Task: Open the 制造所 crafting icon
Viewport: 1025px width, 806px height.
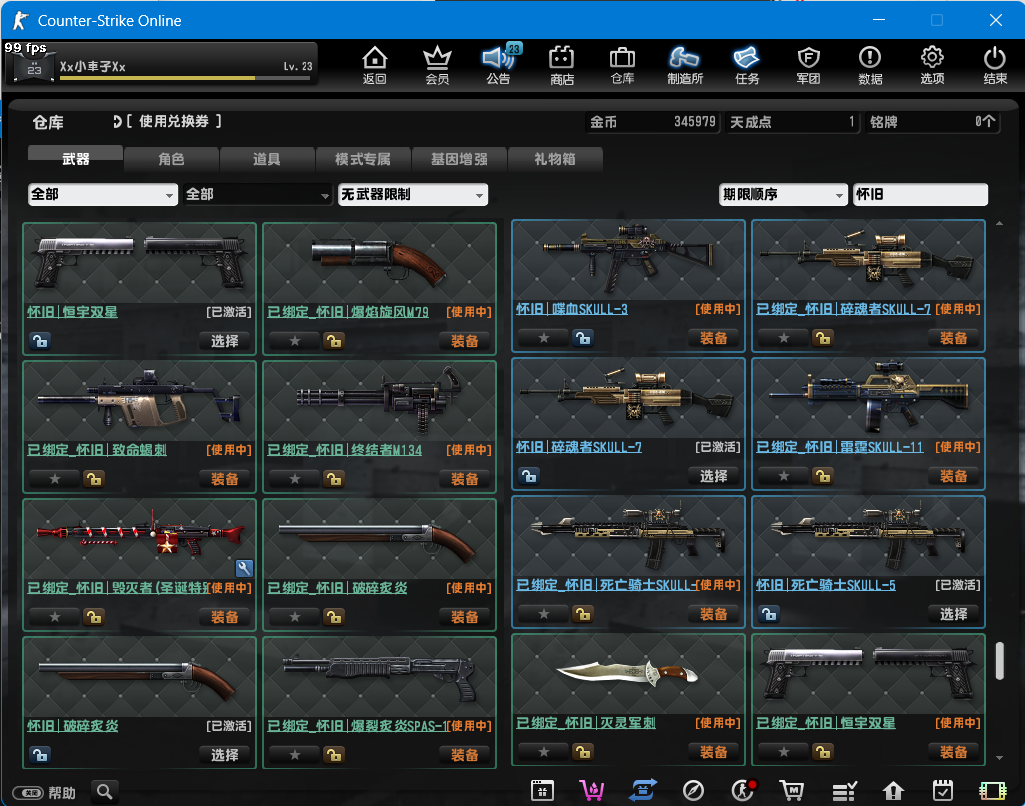Action: point(684,64)
